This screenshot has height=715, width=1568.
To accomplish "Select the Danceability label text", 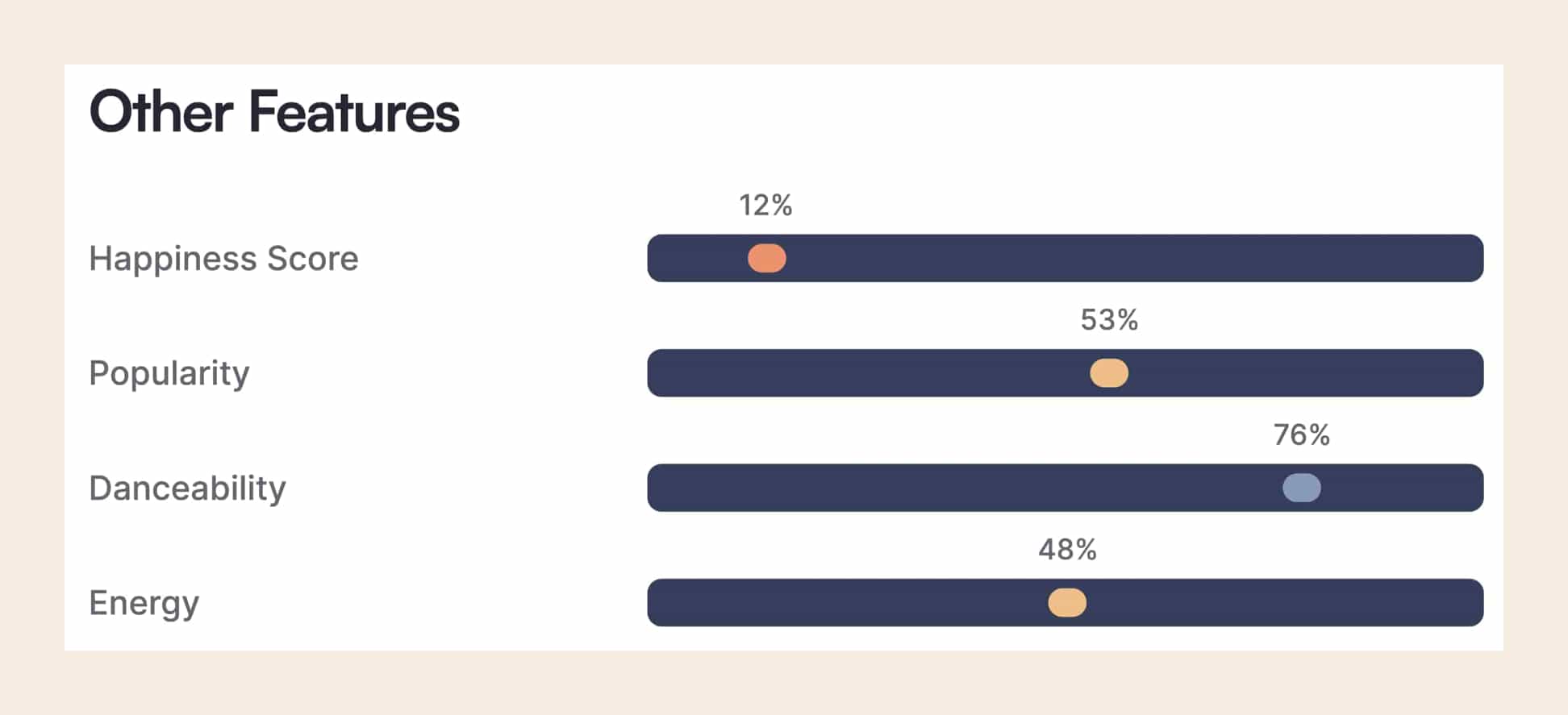I will [187, 488].
